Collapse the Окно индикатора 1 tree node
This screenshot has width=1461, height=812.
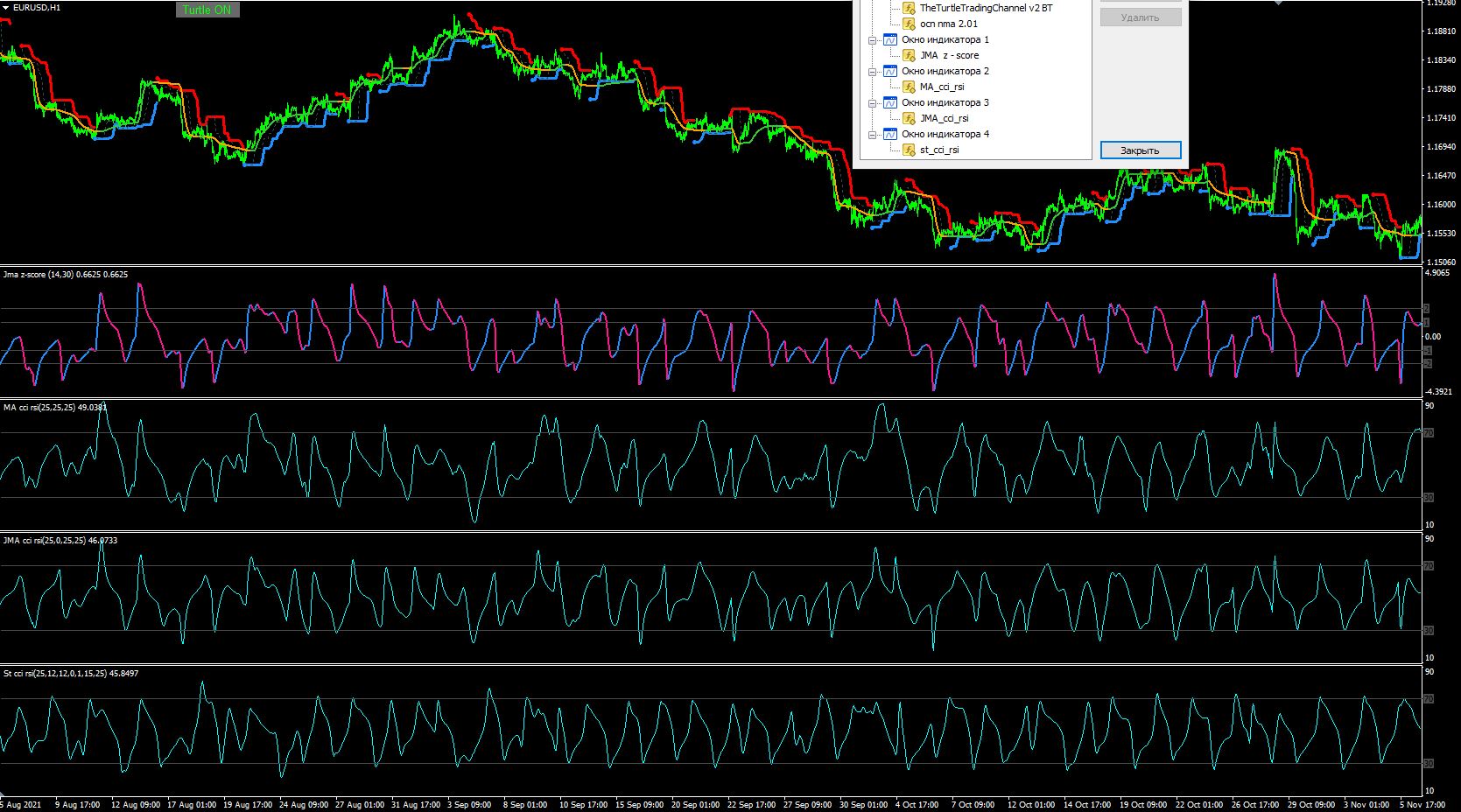point(872,40)
